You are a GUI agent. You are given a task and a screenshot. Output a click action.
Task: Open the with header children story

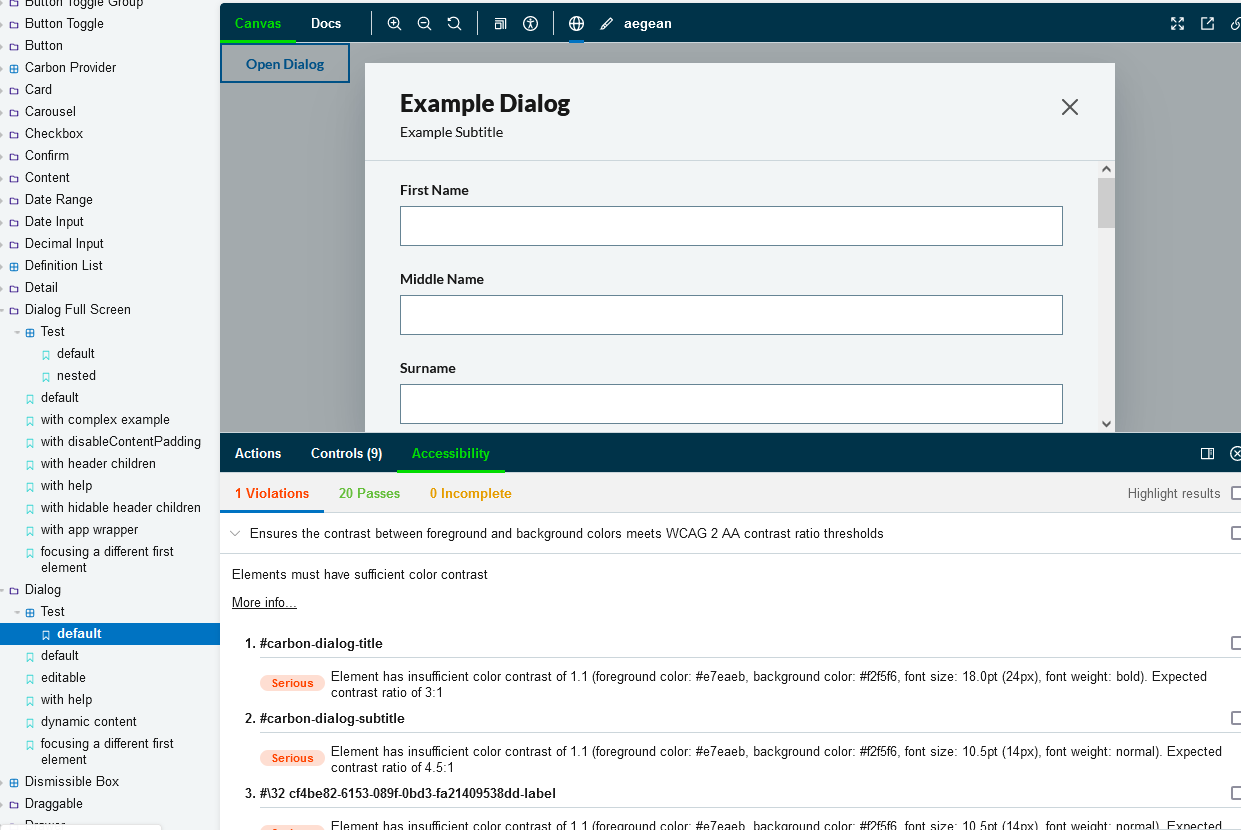(x=98, y=464)
